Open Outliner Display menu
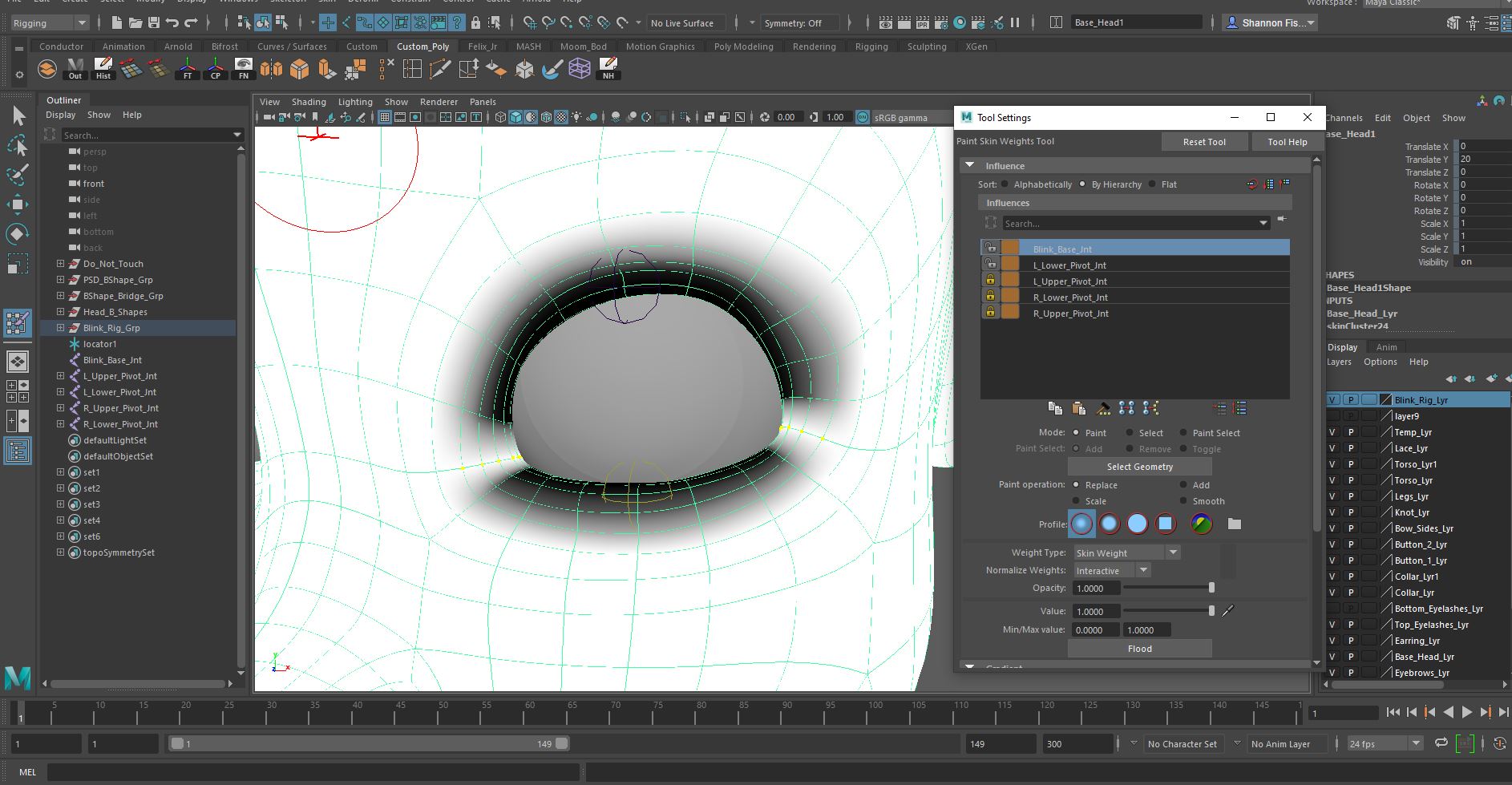 tap(61, 115)
